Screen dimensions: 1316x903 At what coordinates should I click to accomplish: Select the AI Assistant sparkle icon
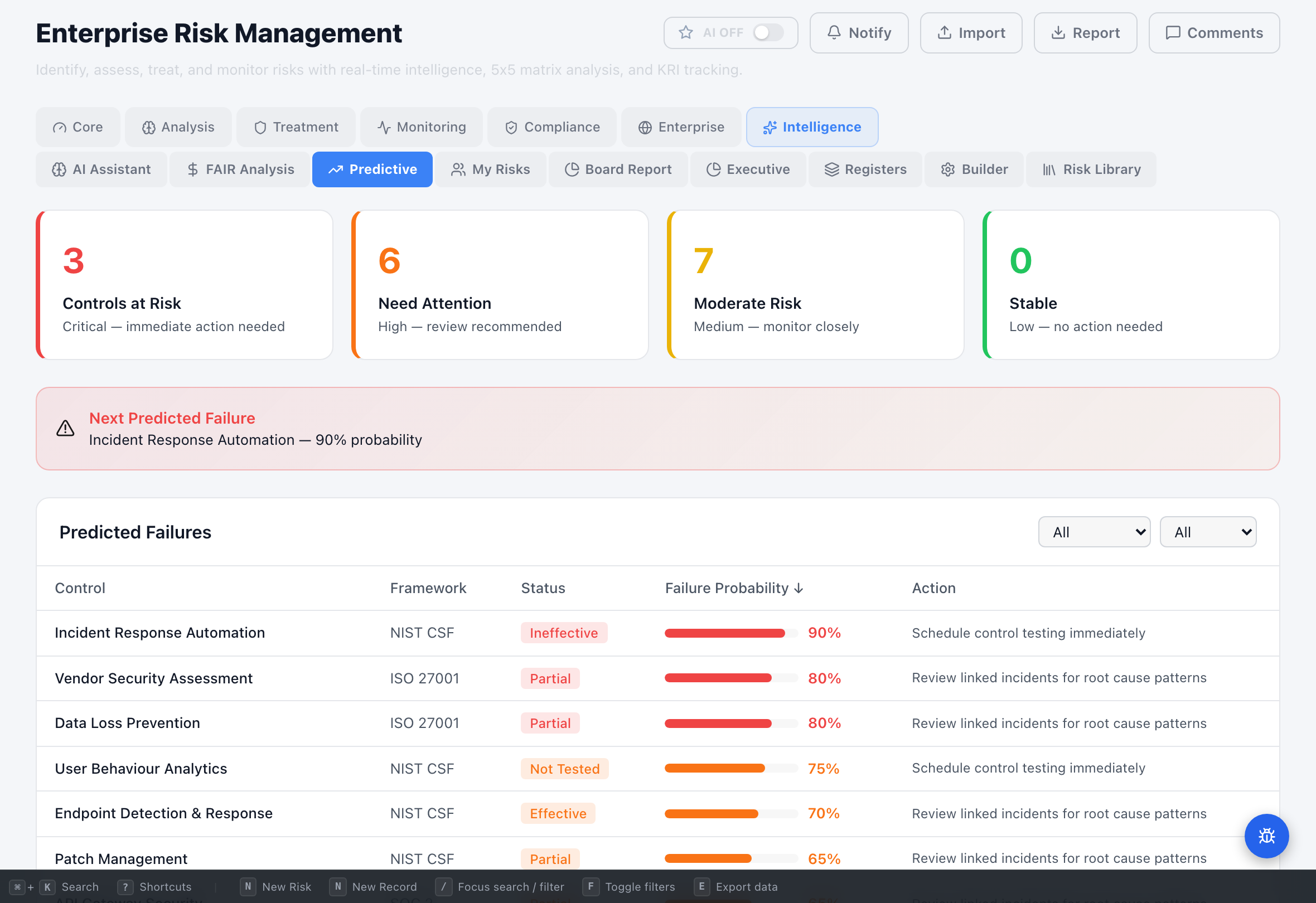pos(60,169)
